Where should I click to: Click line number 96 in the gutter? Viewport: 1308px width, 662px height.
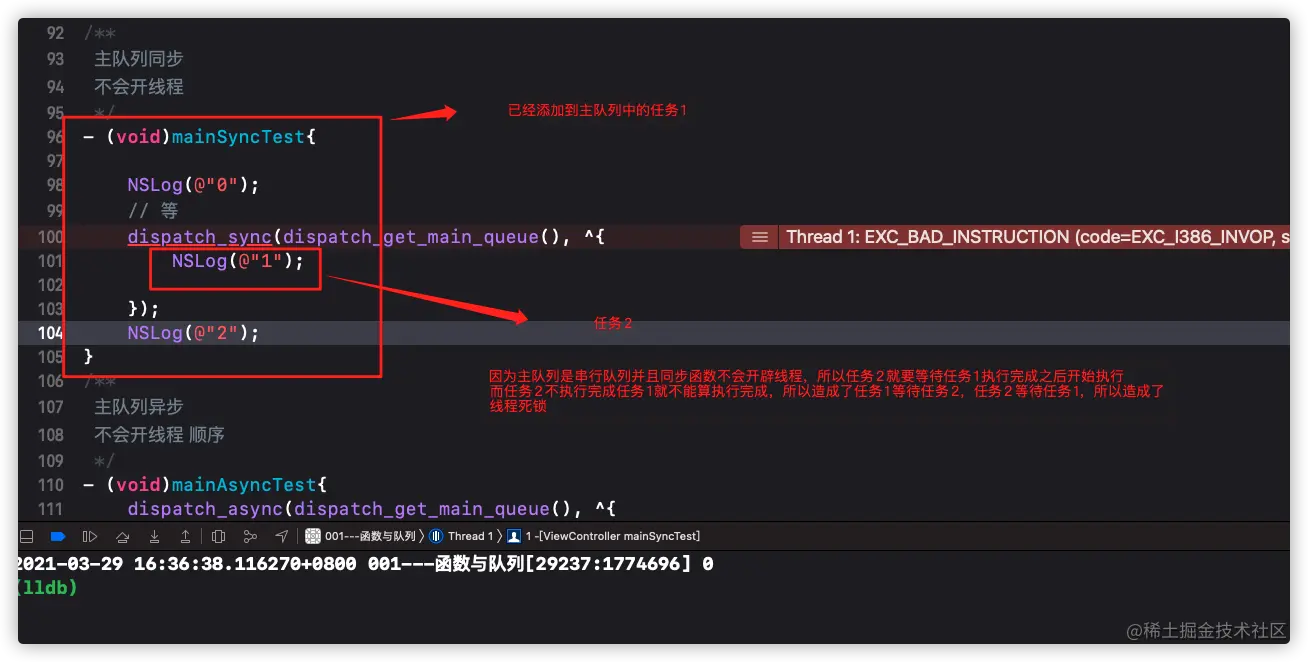[55, 137]
